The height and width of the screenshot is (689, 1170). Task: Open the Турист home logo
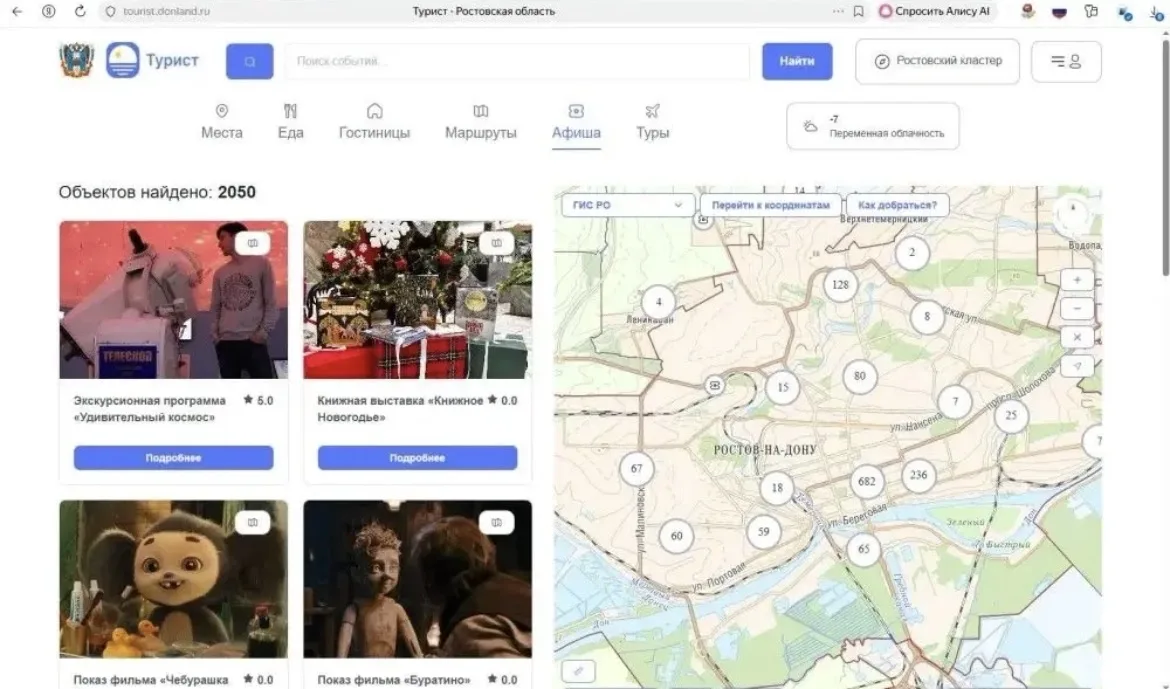pos(153,60)
